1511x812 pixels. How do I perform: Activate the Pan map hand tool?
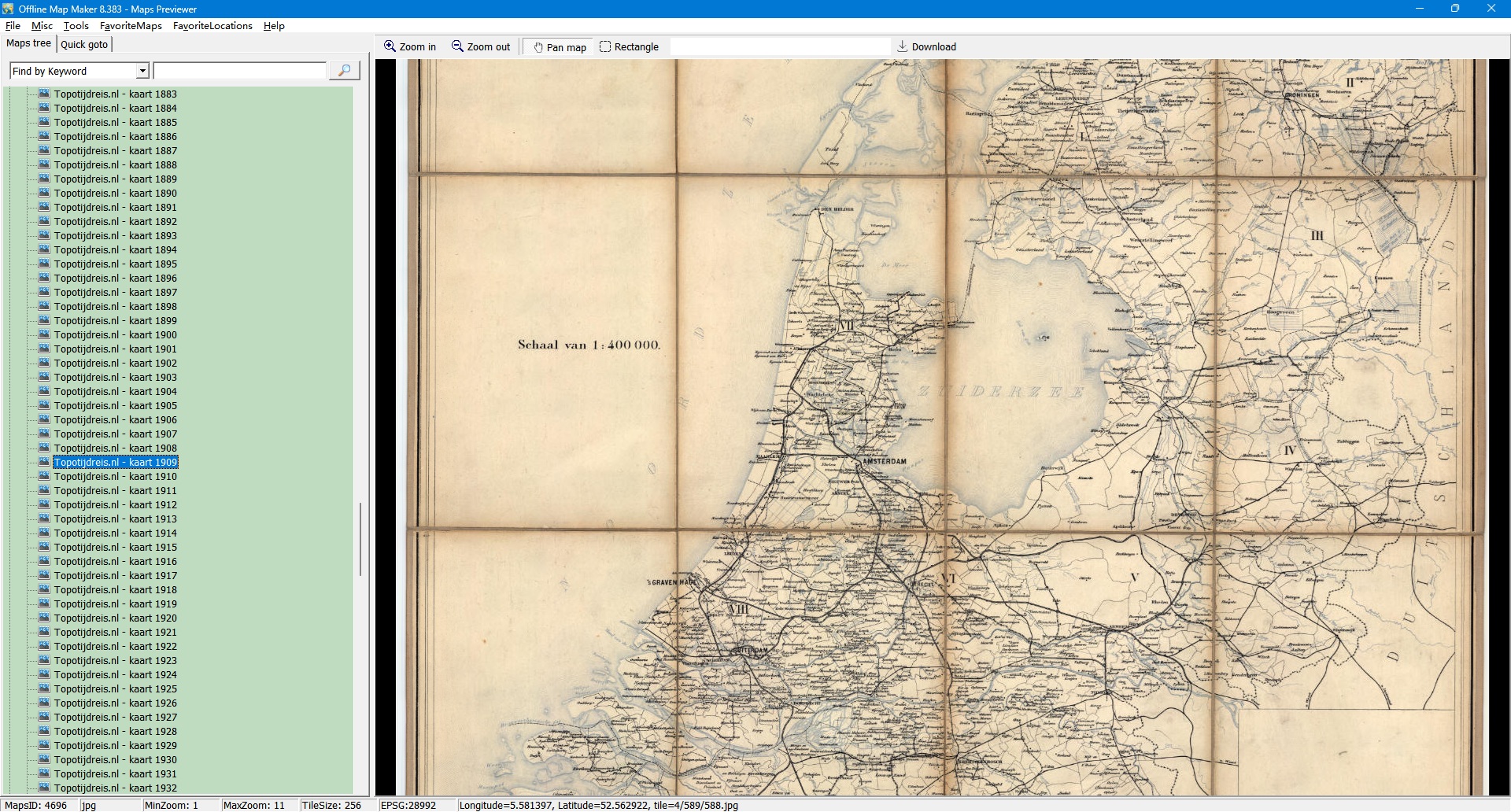coord(539,47)
